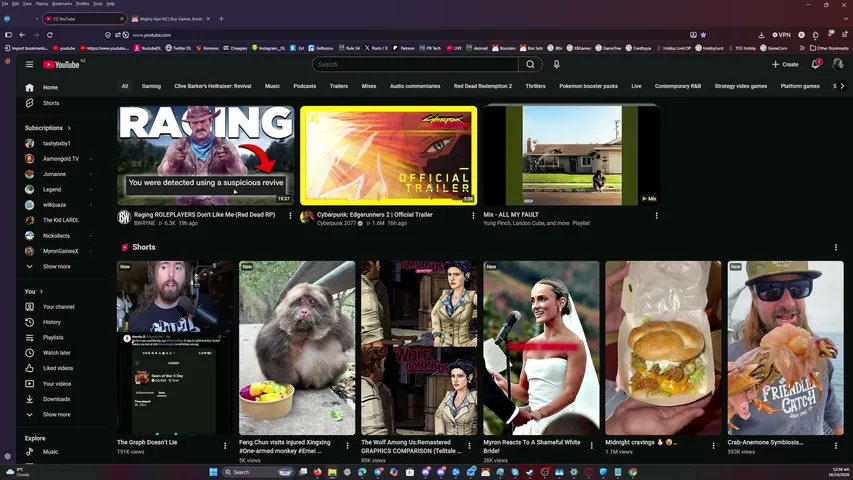Open options menu for Raging ROLEPLAYERS video
853x480 pixels.
(x=290, y=216)
